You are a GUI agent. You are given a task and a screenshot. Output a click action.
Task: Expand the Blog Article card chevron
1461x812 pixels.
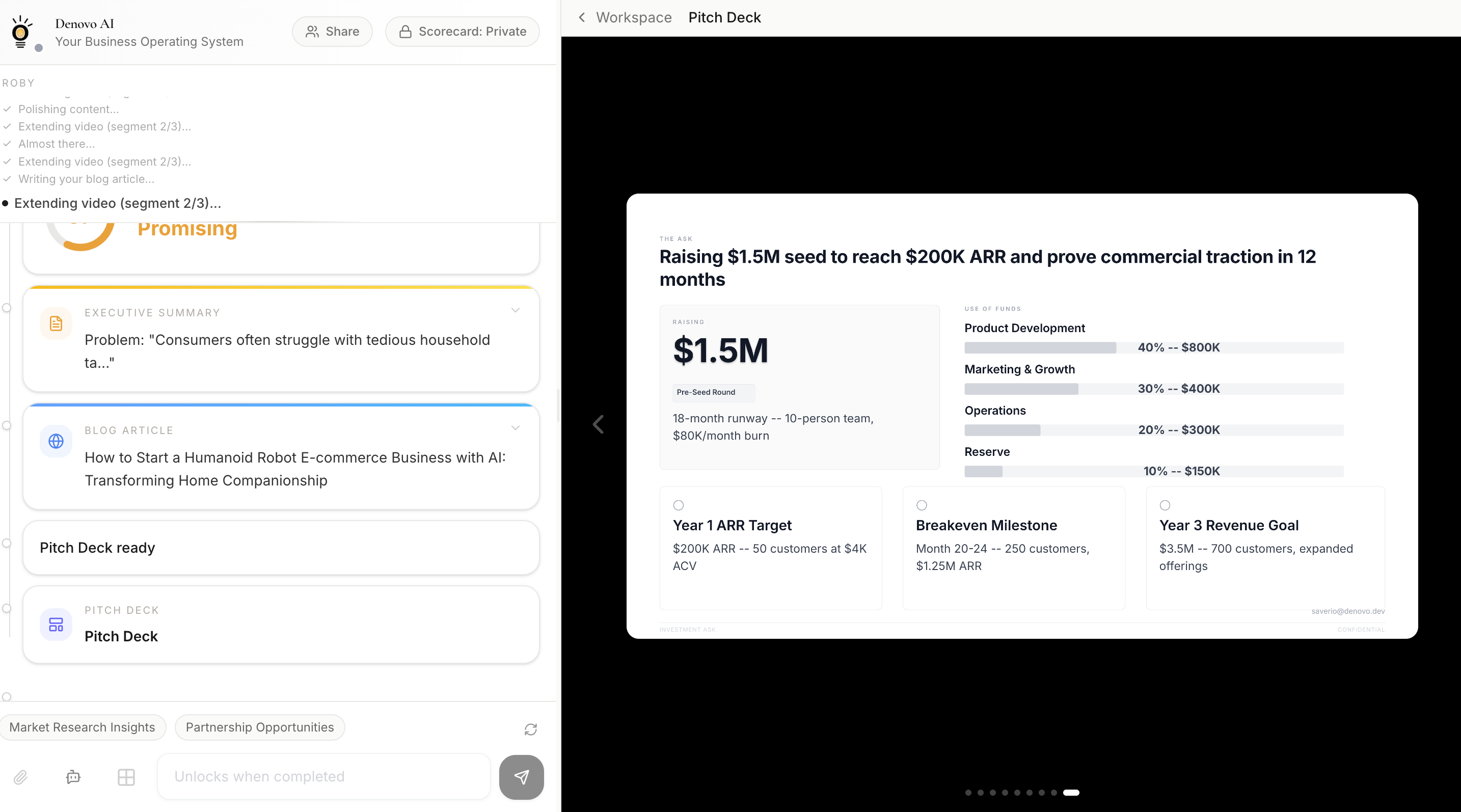[515, 427]
